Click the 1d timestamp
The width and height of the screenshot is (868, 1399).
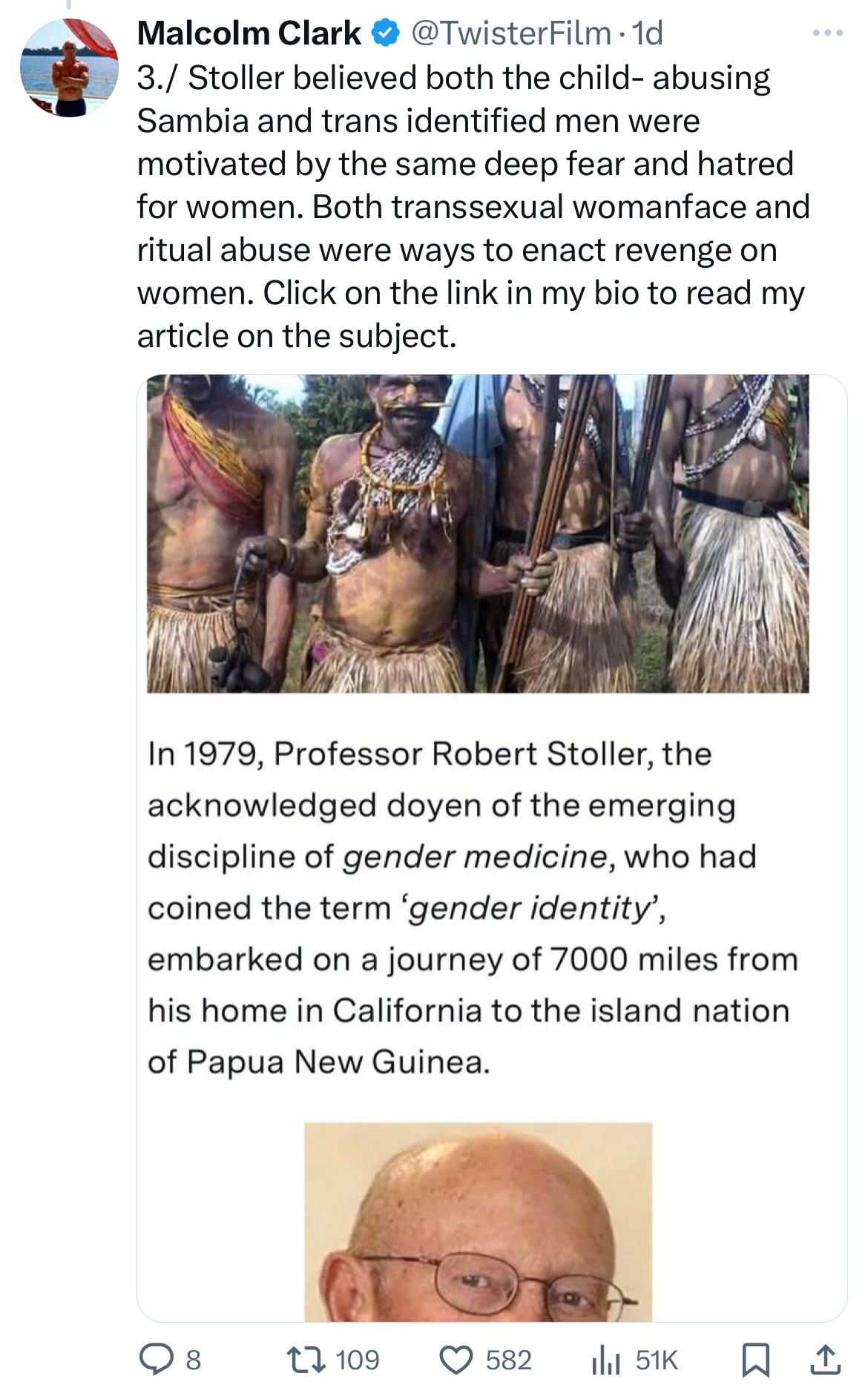pos(647,33)
